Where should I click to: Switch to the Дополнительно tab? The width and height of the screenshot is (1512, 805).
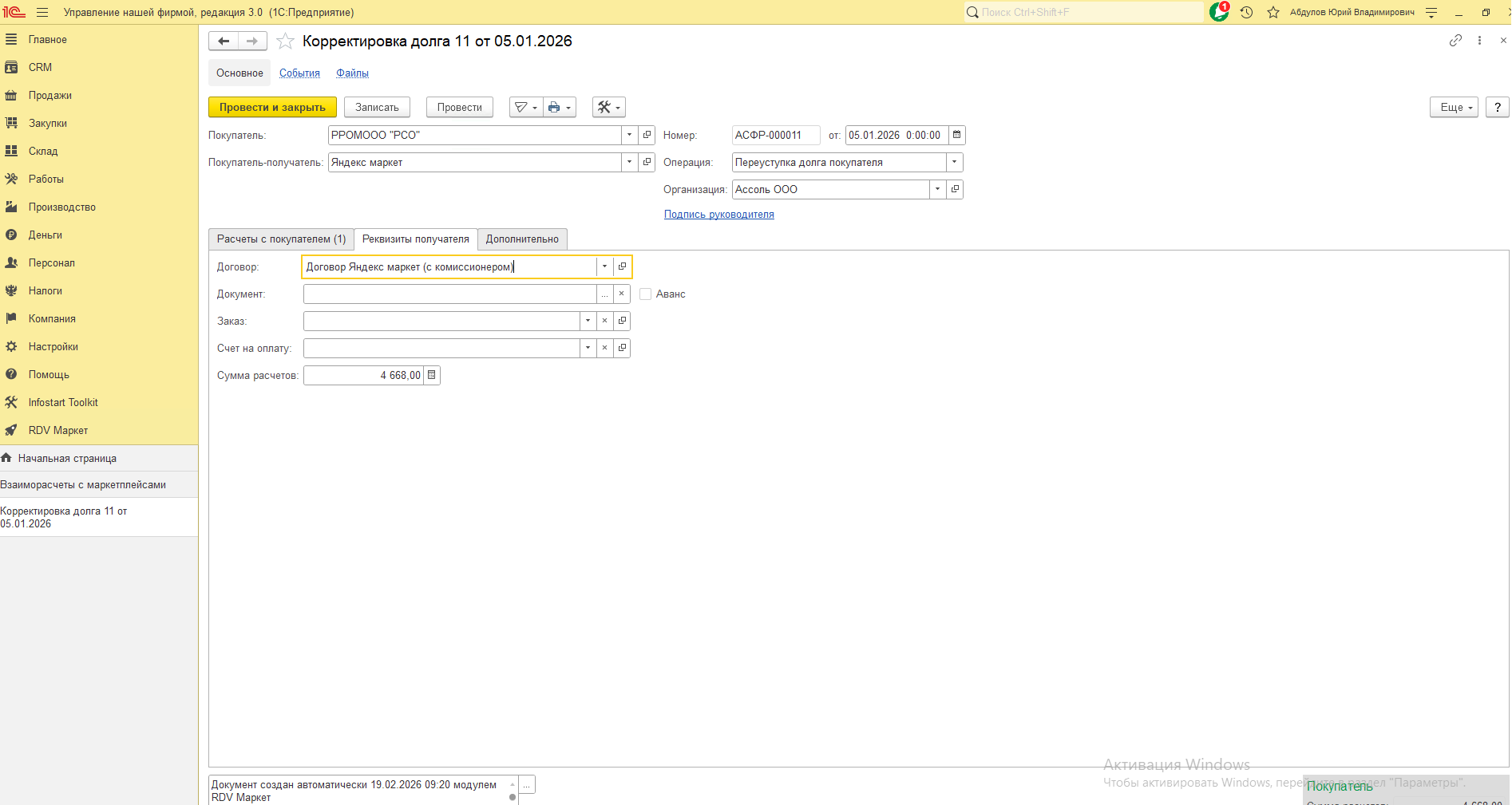(x=522, y=239)
